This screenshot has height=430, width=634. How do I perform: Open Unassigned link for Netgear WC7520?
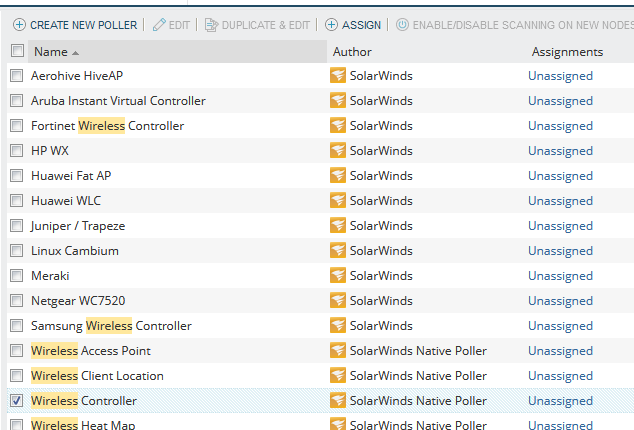click(x=560, y=301)
